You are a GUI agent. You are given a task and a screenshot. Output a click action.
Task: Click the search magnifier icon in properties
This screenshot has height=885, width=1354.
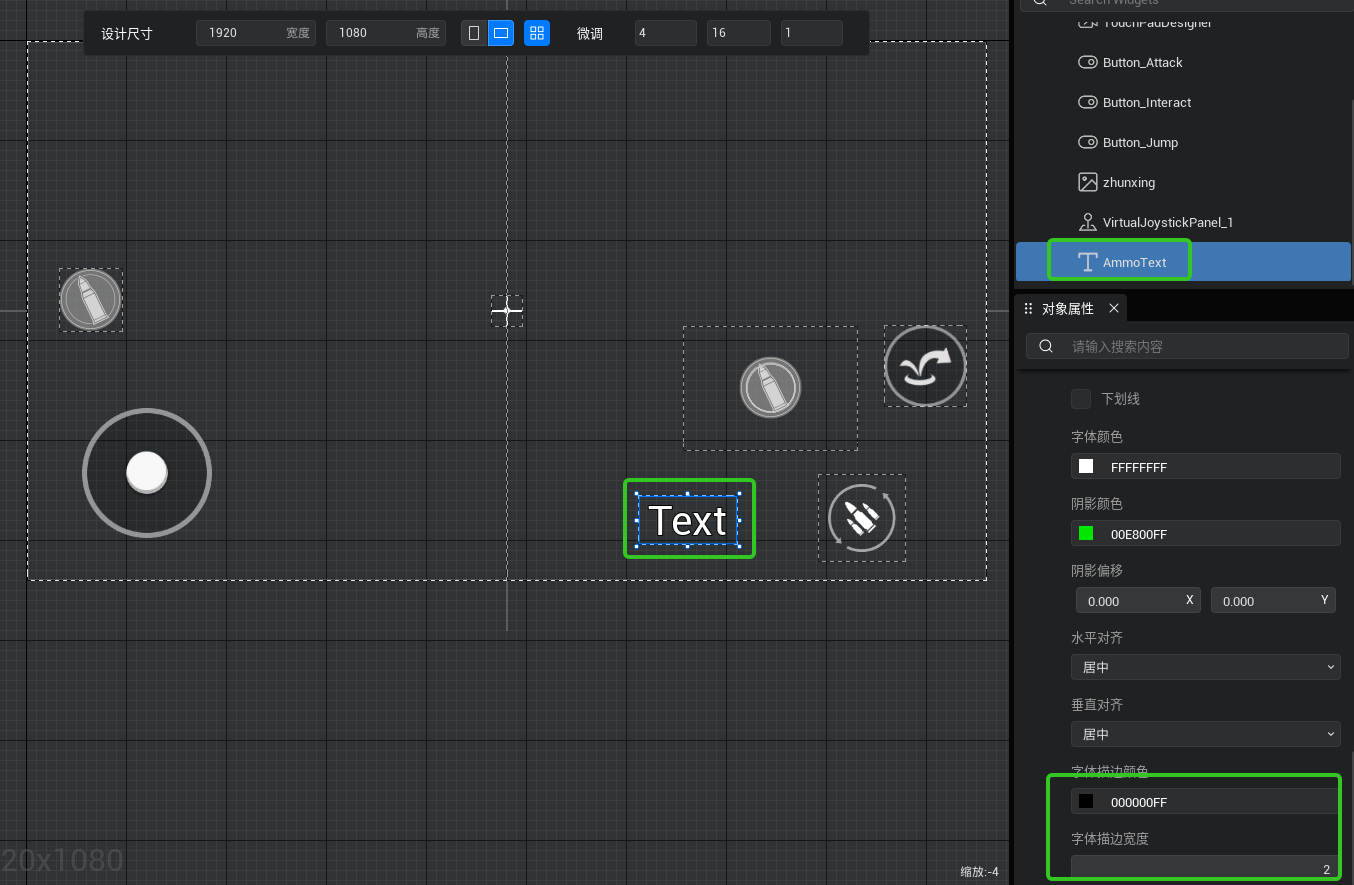(x=1046, y=346)
